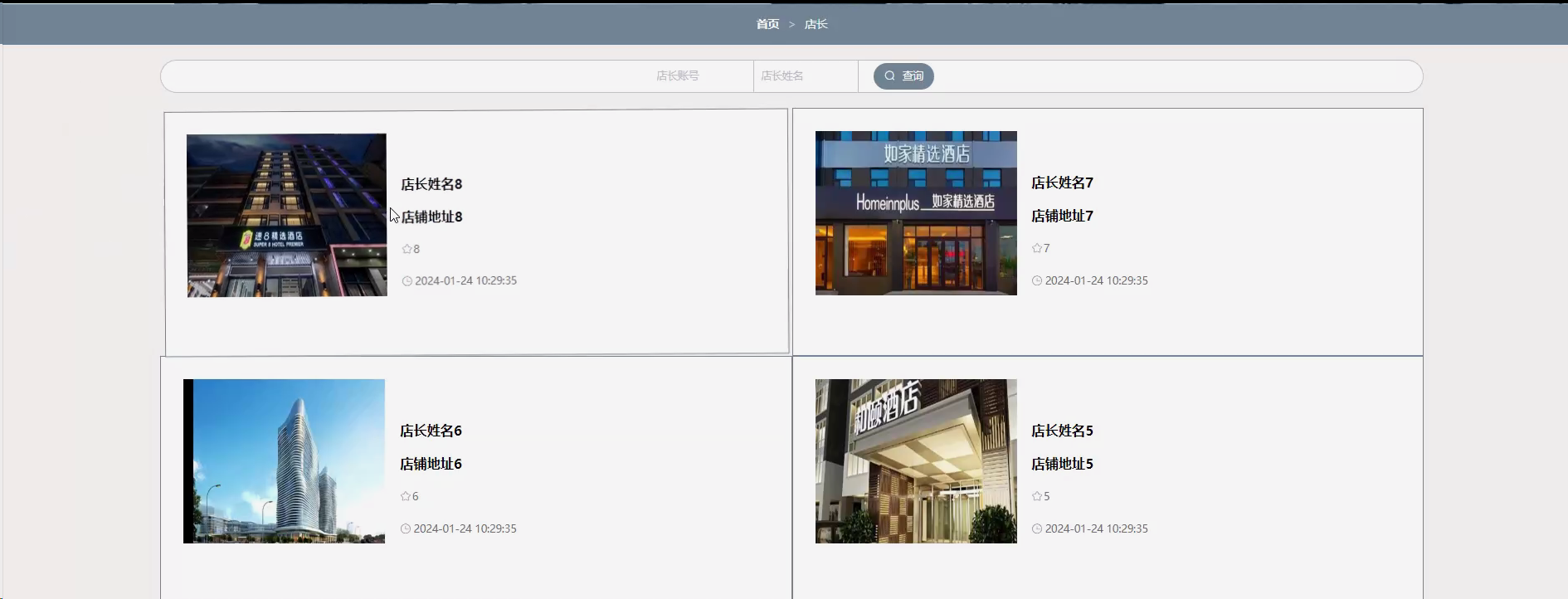Click the clock icon on 店长姓名7 card

tap(1037, 281)
